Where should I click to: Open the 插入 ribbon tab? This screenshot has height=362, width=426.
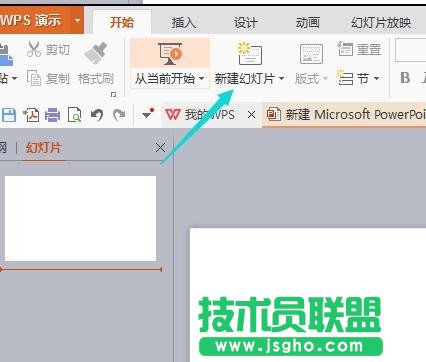[184, 22]
